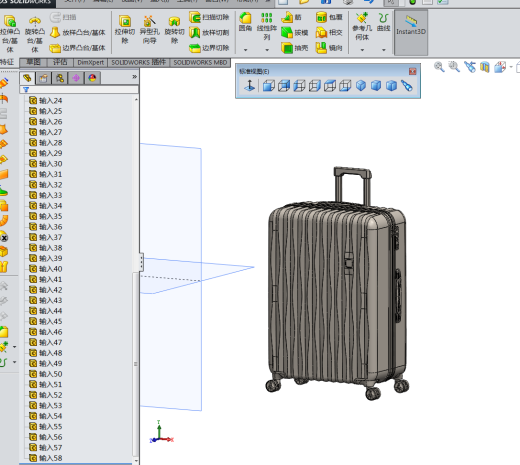Select the 拉伸凸台/基体 extruded boss tool
The height and width of the screenshot is (465, 520).
10,33
